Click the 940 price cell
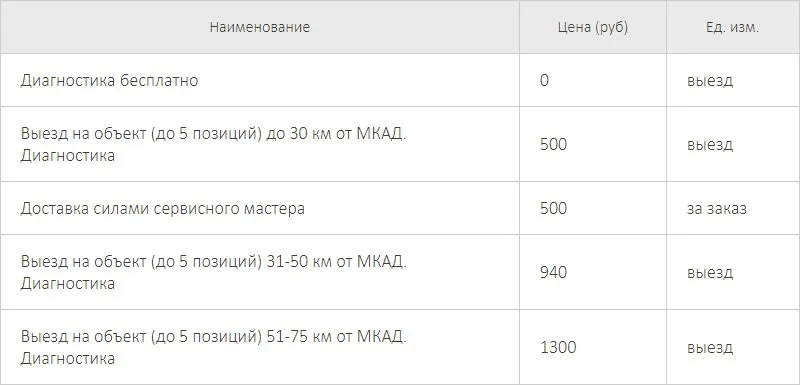Screen dimensions: 800x385 [554, 272]
